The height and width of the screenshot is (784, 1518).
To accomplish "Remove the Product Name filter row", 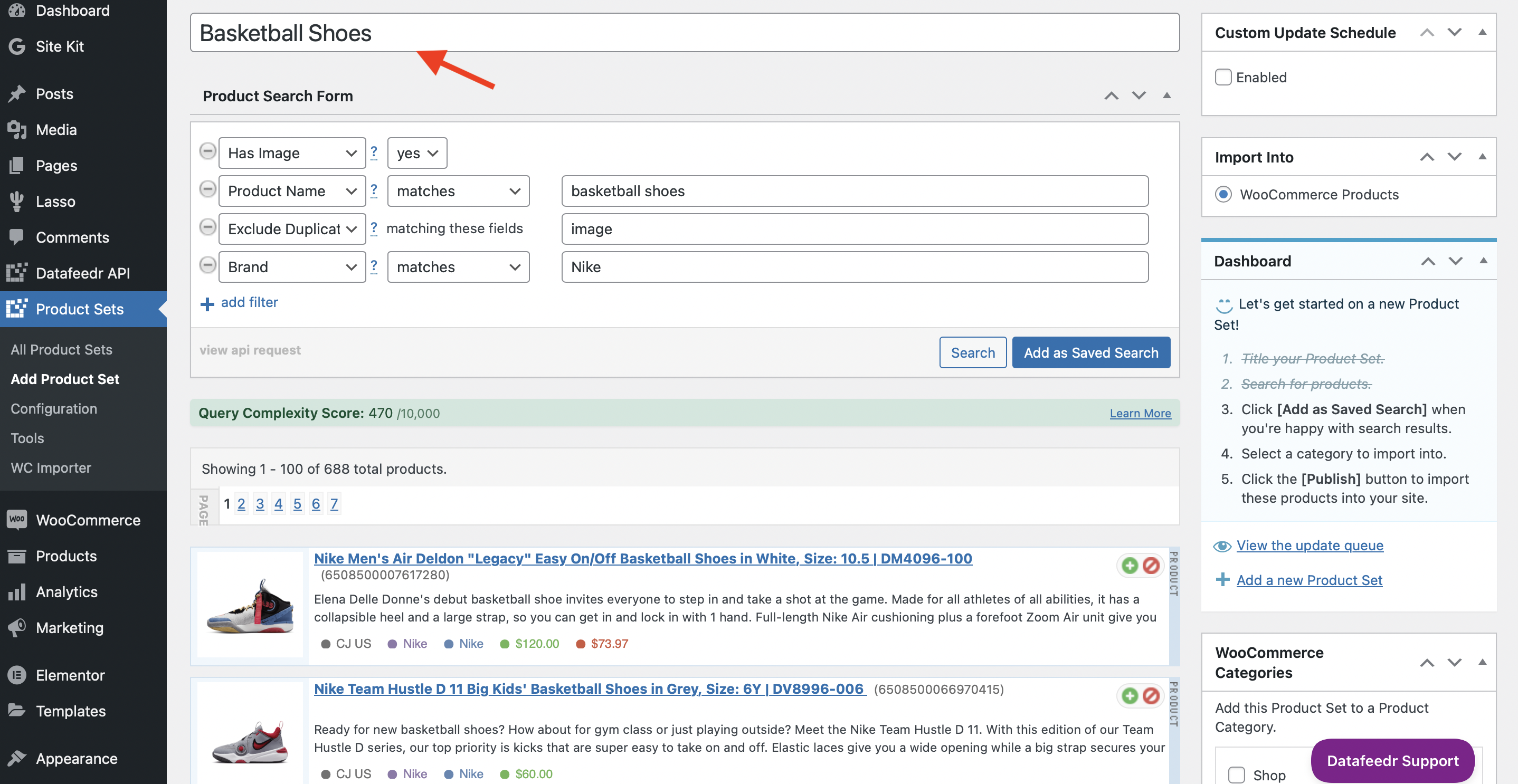I will click(207, 189).
